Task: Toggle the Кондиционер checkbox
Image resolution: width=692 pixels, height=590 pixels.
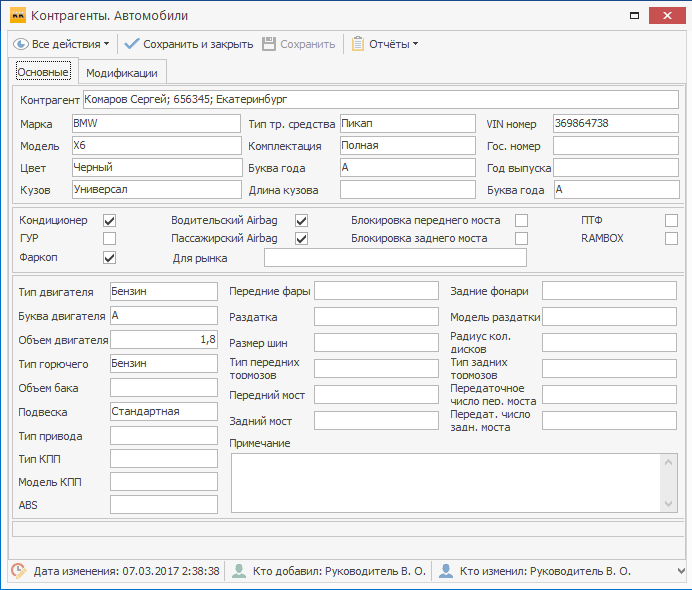Action: (x=109, y=221)
